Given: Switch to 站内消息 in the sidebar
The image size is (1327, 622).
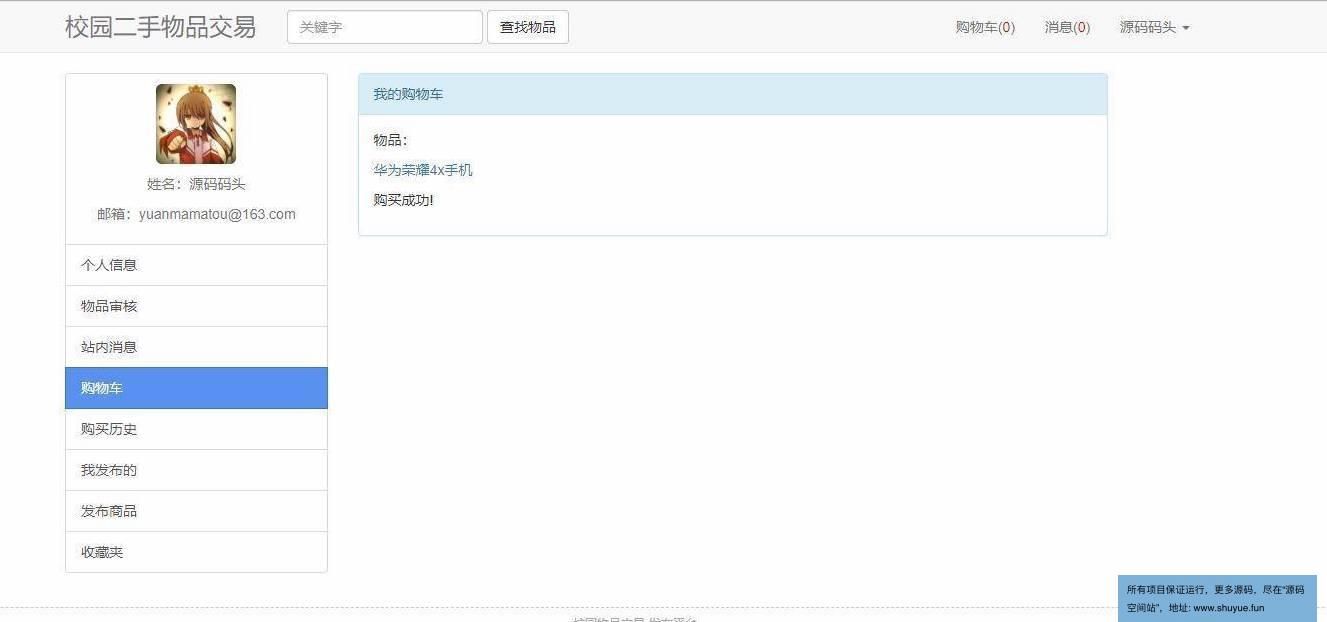Looking at the screenshot, I should 196,347.
